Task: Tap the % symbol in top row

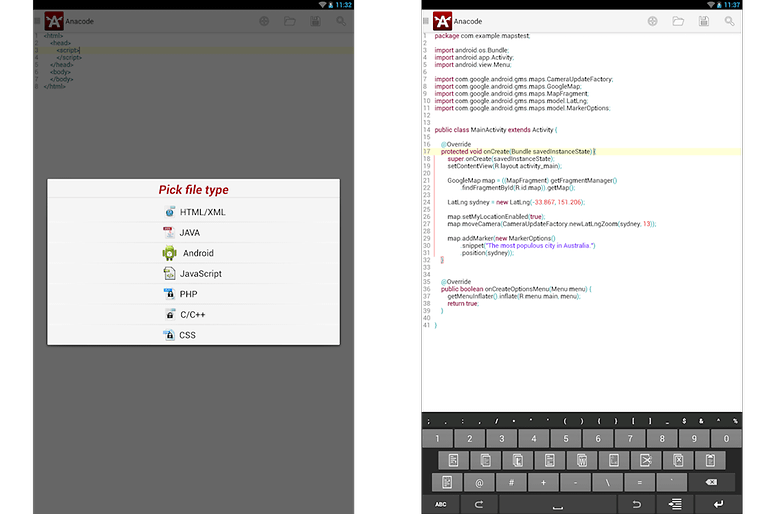Action: tap(735, 421)
